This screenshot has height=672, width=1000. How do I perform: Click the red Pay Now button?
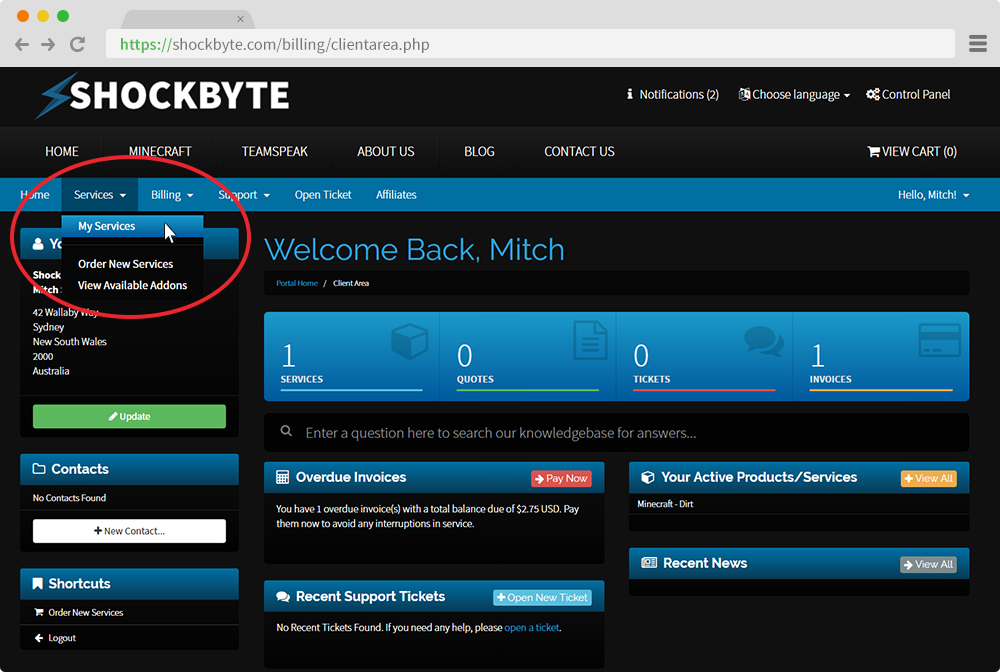pyautogui.click(x=561, y=478)
